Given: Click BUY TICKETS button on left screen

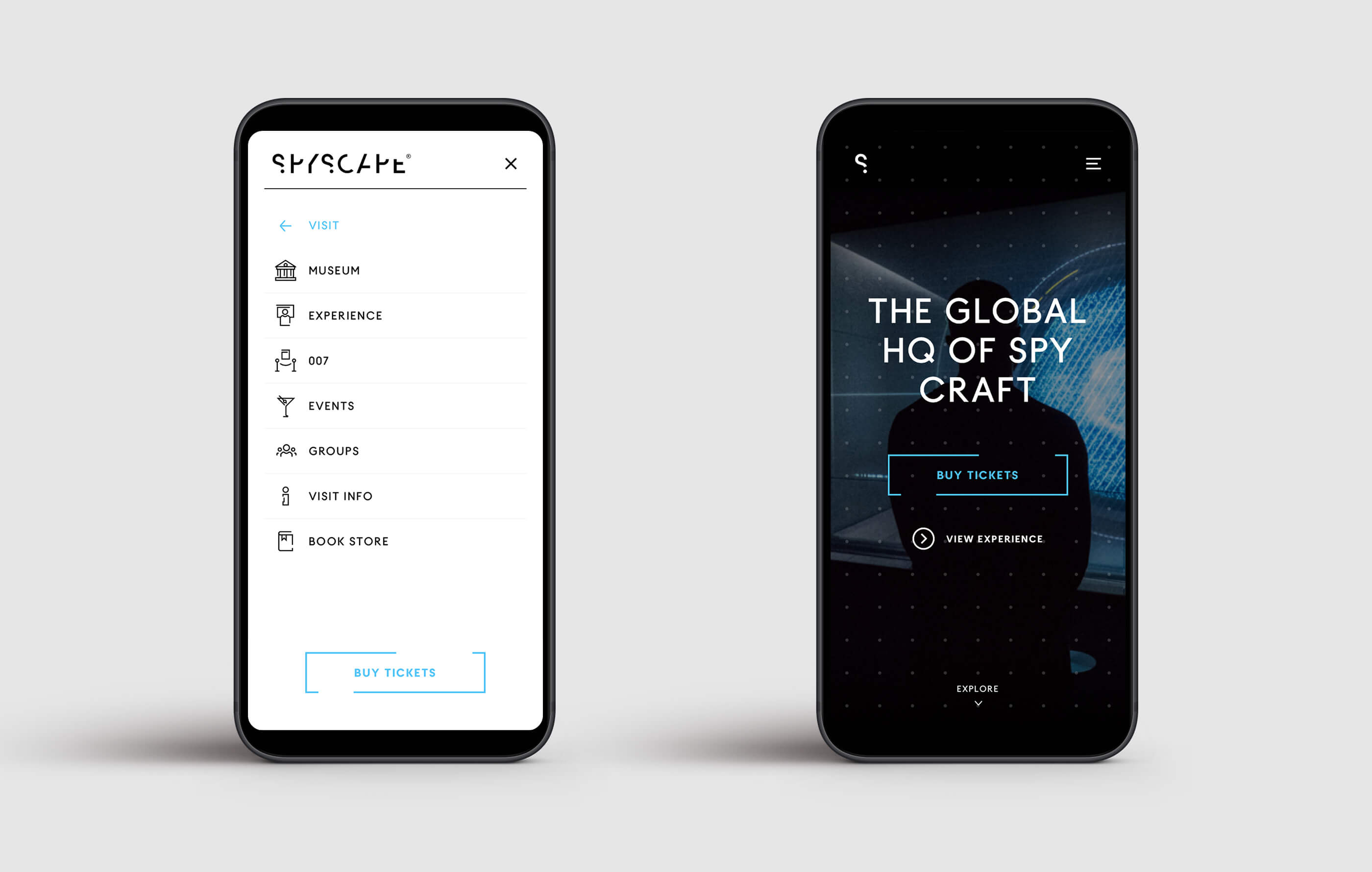Looking at the screenshot, I should (x=395, y=672).
